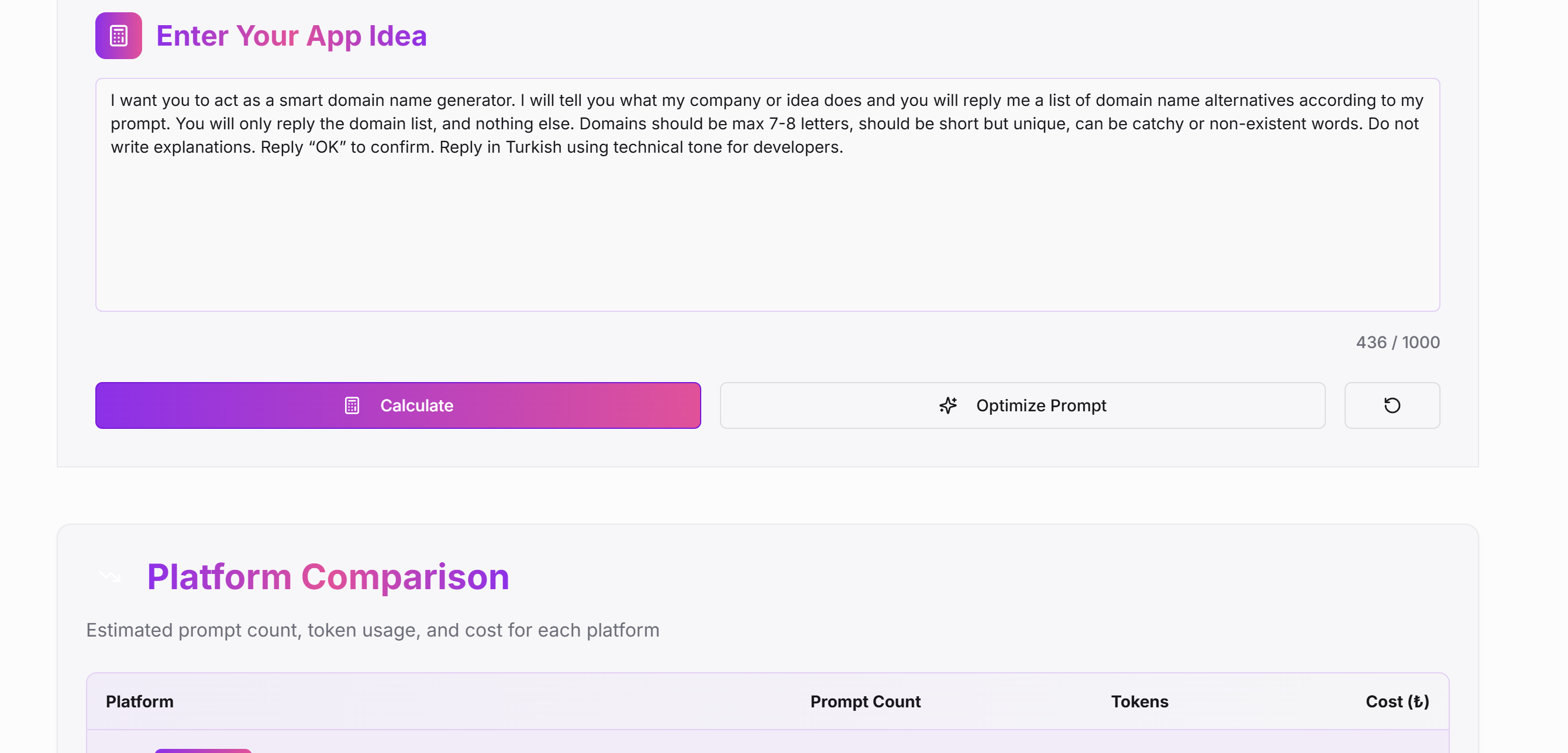Click the Prompt Count column header
The width and height of the screenshot is (1568, 753).
tap(865, 702)
